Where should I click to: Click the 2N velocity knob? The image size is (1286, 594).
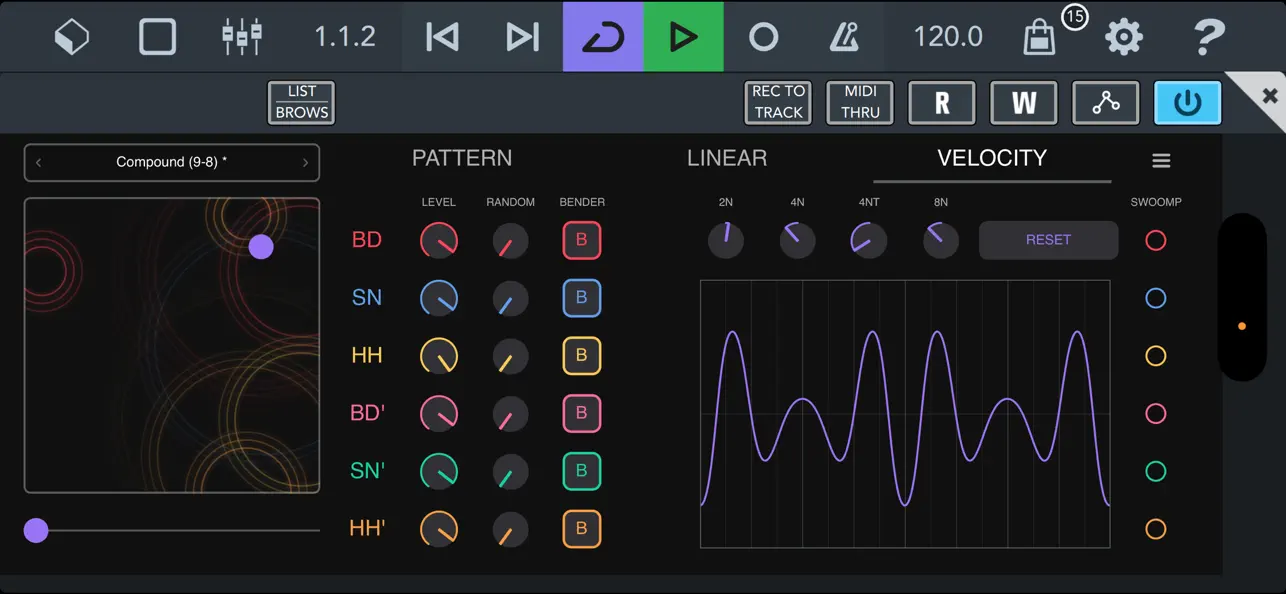tap(726, 240)
